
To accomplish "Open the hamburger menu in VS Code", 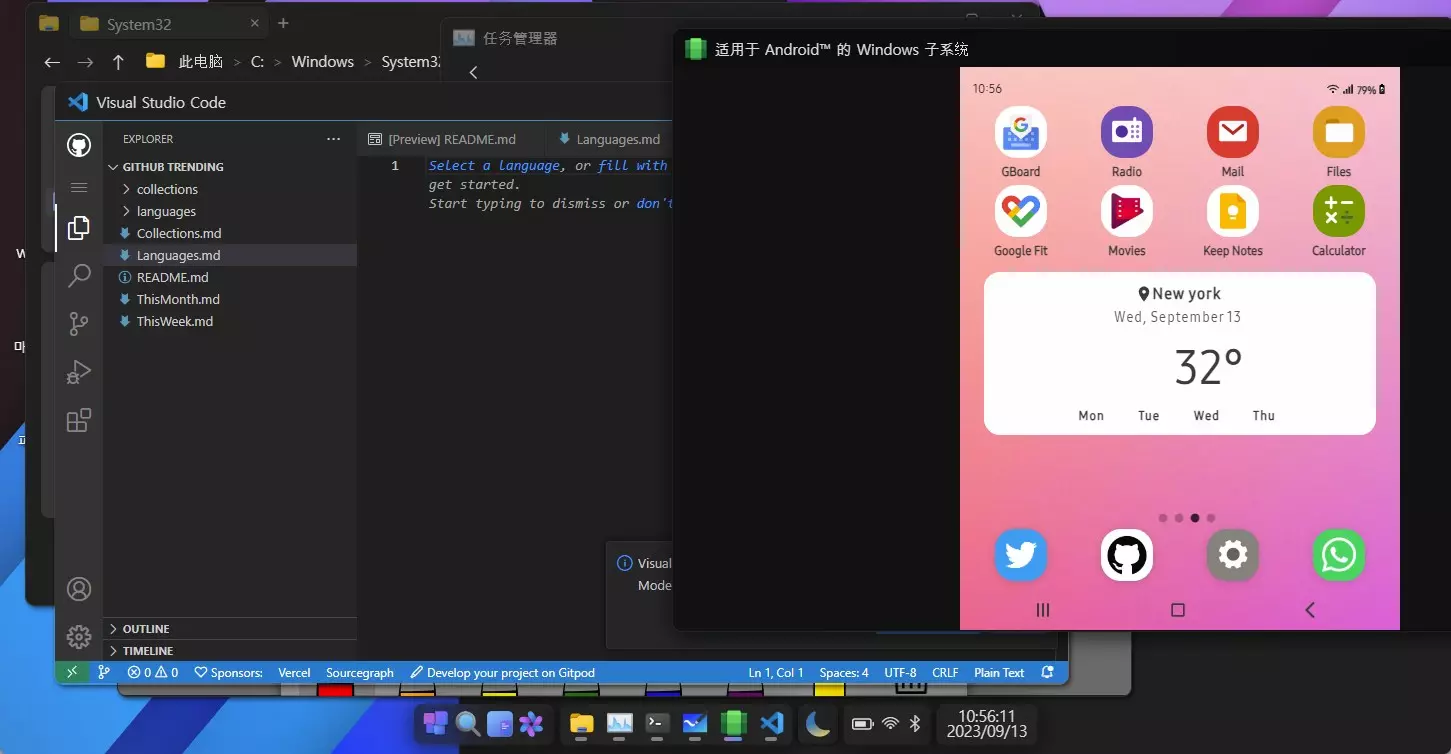I will [79, 187].
